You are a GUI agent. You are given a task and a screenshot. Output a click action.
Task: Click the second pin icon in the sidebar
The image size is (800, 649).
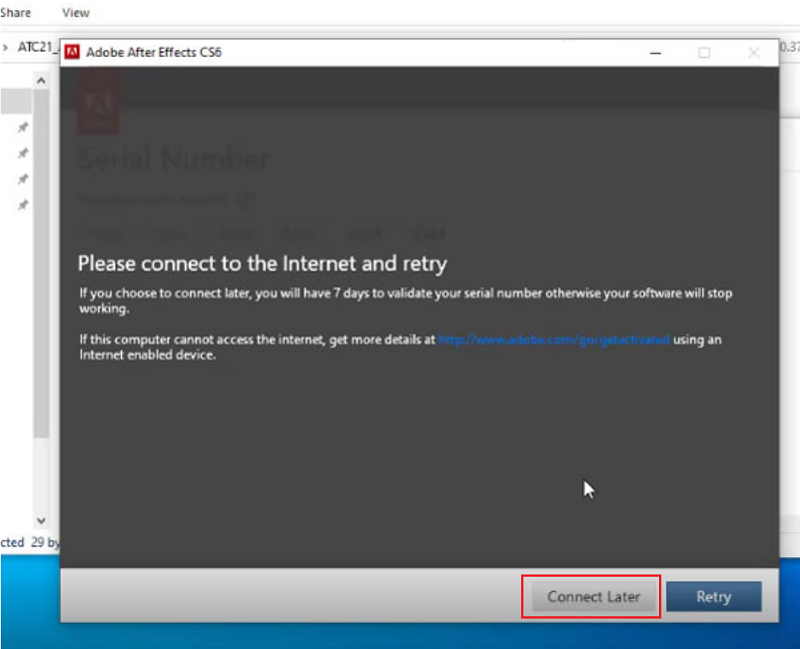[21, 155]
